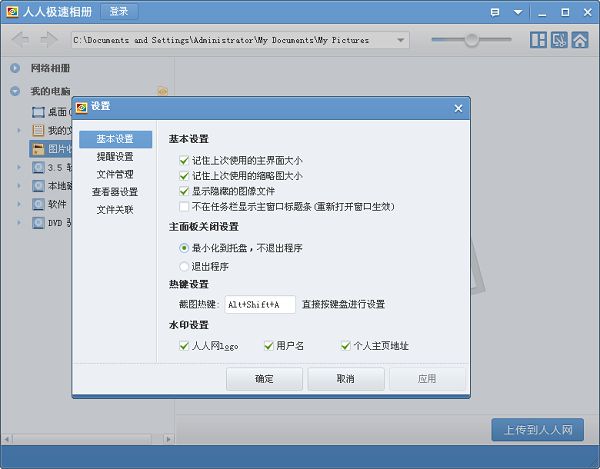600x469 pixels.
Task: Enable 不在任务栏显示主窗口标题条 checkbox
Action: click(184, 207)
